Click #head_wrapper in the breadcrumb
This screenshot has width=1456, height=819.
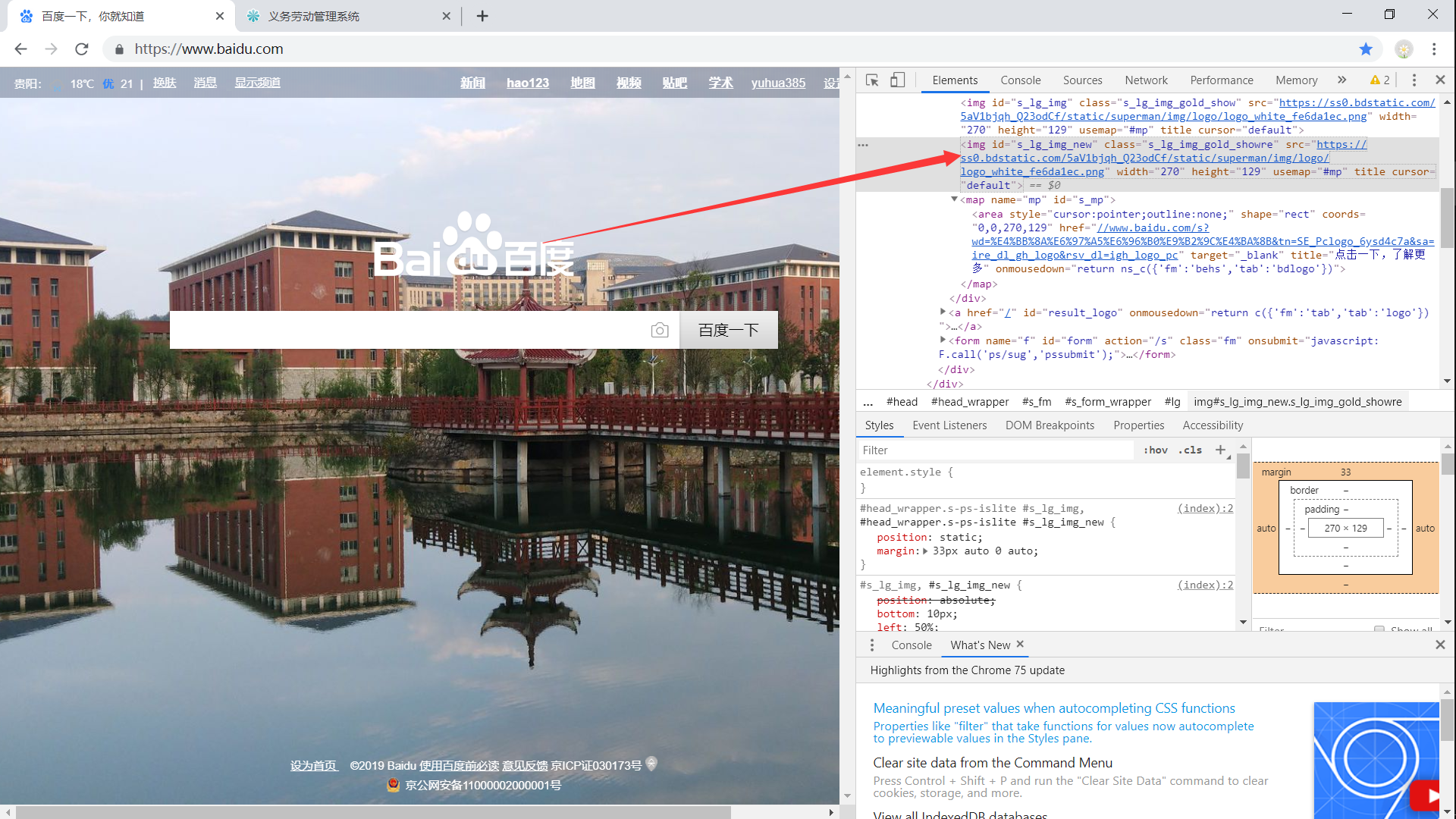pyautogui.click(x=970, y=402)
